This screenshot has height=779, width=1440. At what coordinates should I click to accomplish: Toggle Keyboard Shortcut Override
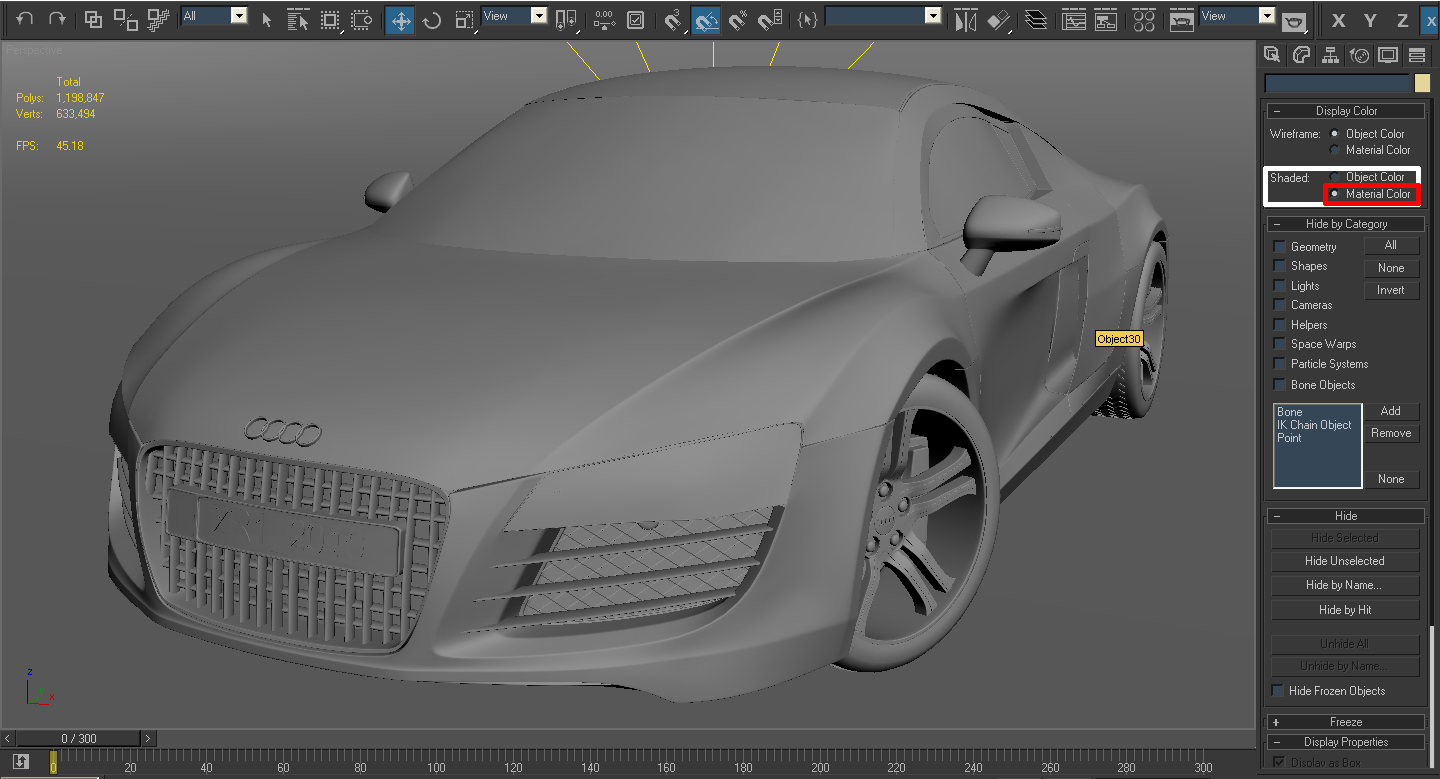click(x=635, y=19)
